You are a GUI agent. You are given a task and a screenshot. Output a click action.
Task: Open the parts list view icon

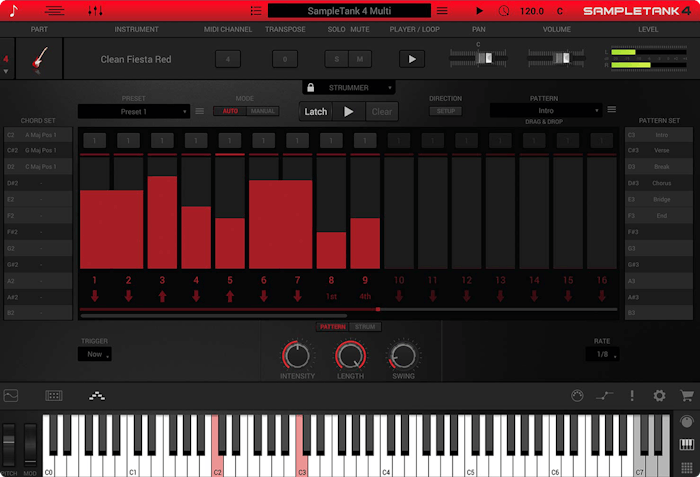(x=54, y=10)
